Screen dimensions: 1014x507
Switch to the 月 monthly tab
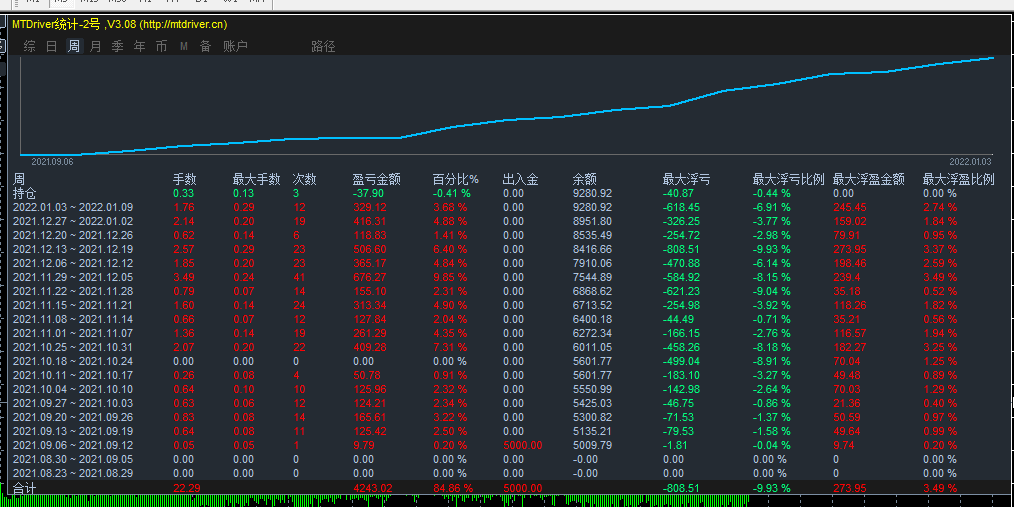coord(96,47)
